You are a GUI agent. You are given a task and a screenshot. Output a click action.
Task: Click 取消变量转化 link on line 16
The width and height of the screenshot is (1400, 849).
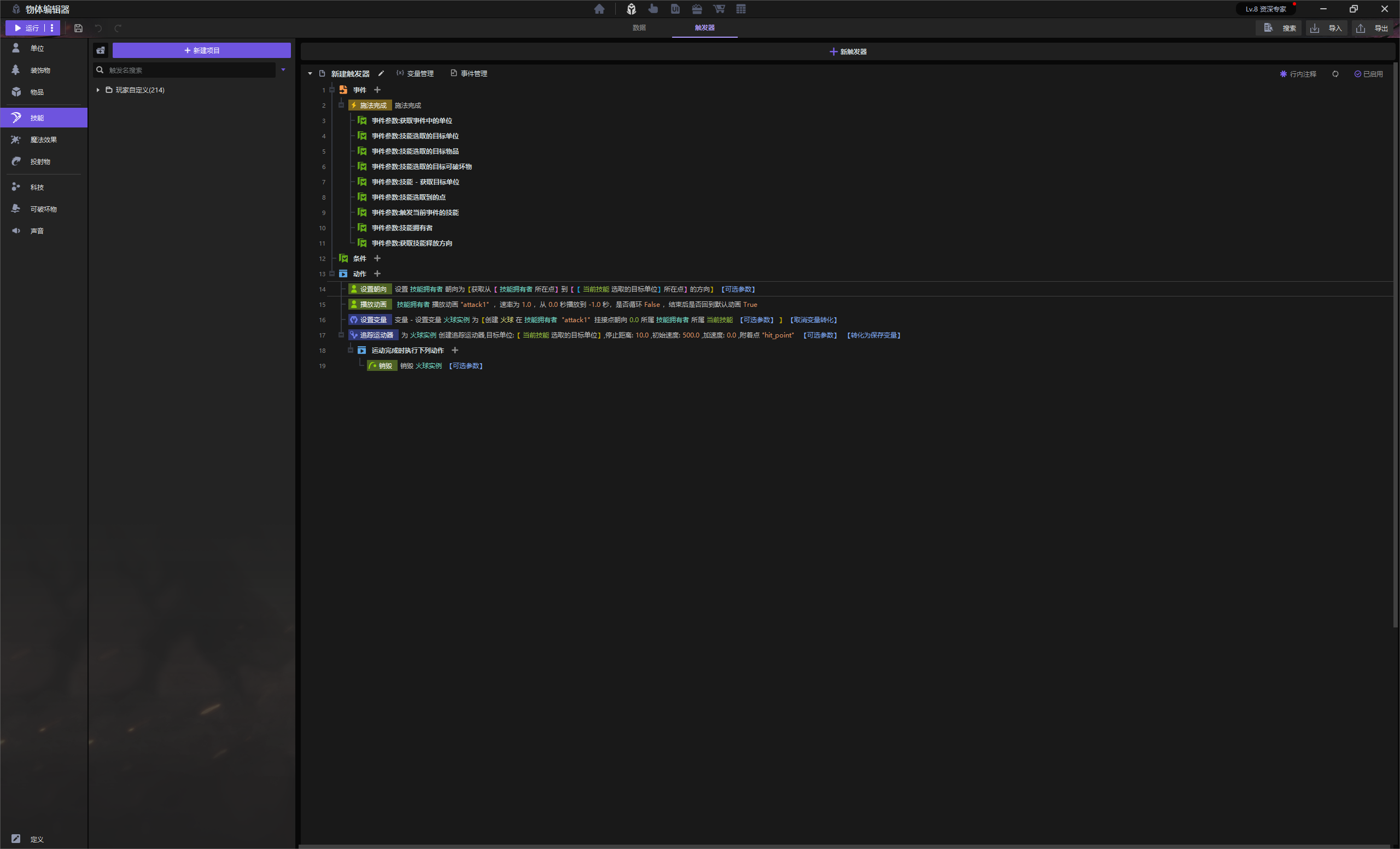814,320
